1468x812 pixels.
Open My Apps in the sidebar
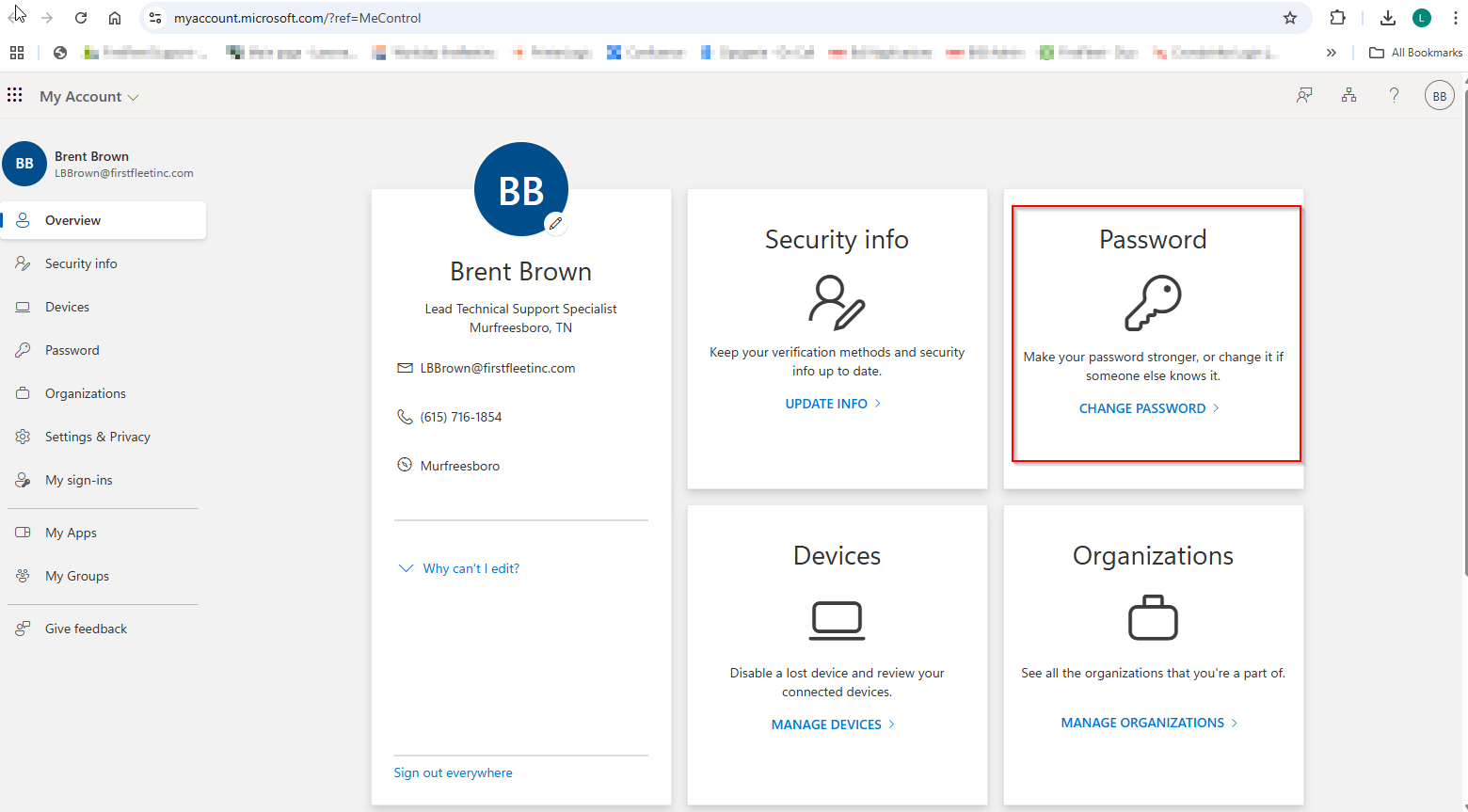(x=104, y=533)
